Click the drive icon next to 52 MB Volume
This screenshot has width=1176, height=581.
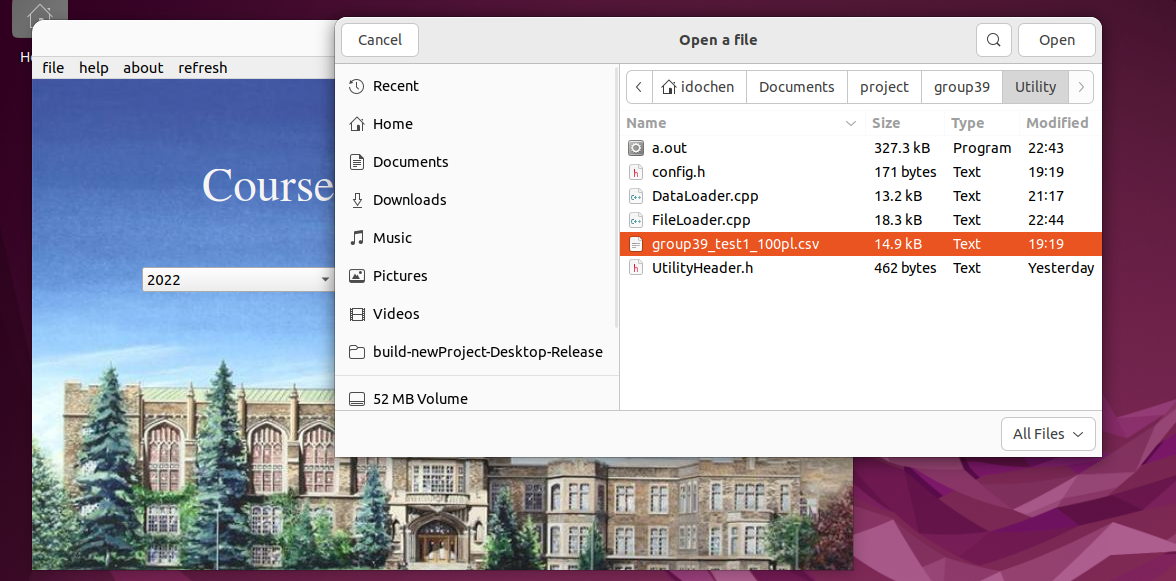[x=358, y=399]
